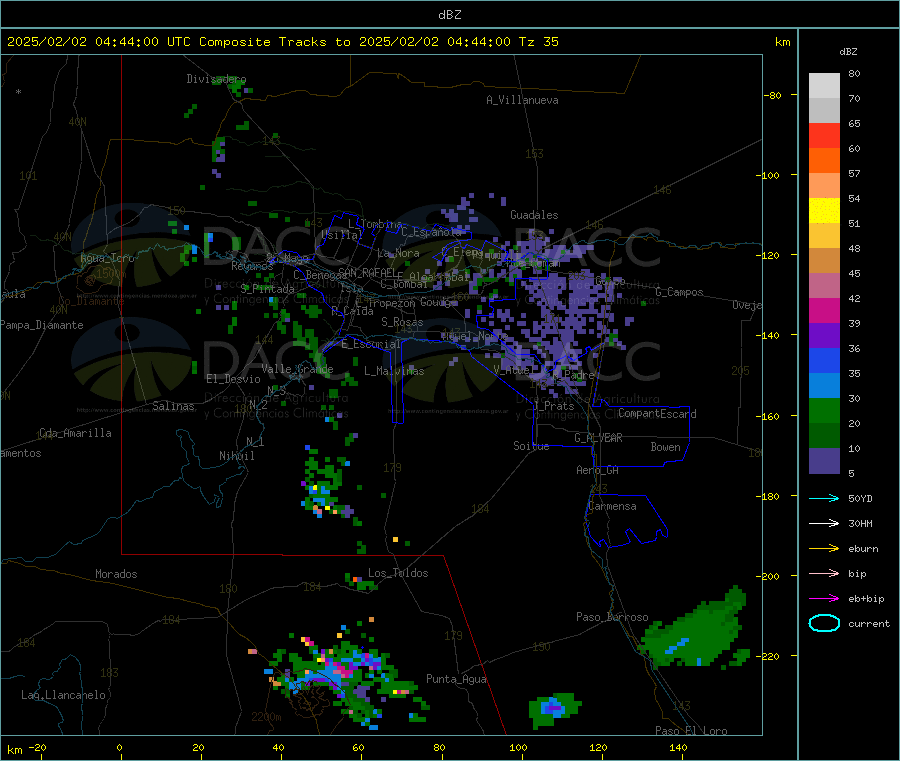The height and width of the screenshot is (761, 900).
Task: Click the L_Malvinas map label
Action: pyautogui.click(x=394, y=371)
